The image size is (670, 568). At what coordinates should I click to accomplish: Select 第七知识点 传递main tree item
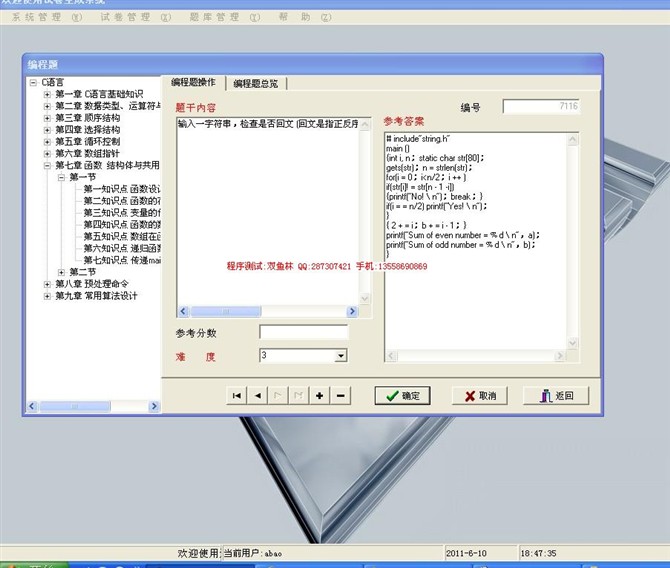point(122,260)
